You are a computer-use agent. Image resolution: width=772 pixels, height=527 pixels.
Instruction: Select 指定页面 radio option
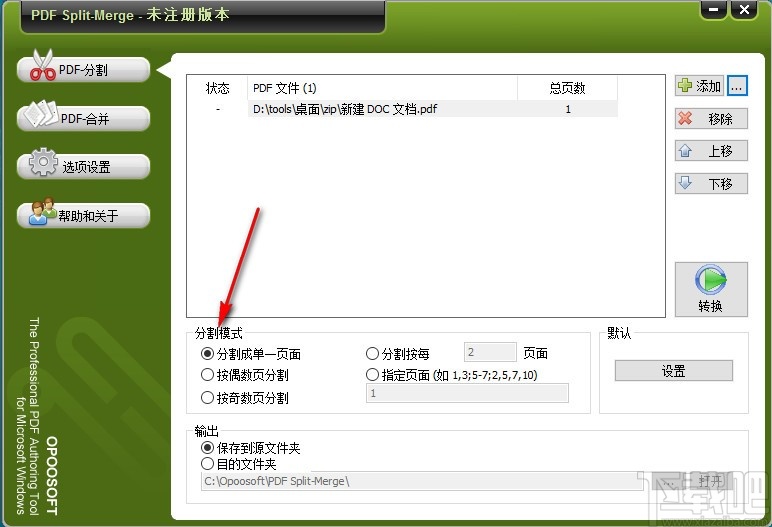(x=452, y=375)
